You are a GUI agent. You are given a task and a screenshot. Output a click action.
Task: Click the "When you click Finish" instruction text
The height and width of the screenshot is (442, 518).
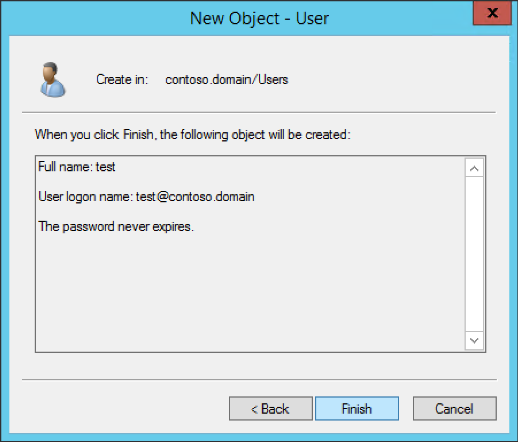[193, 135]
